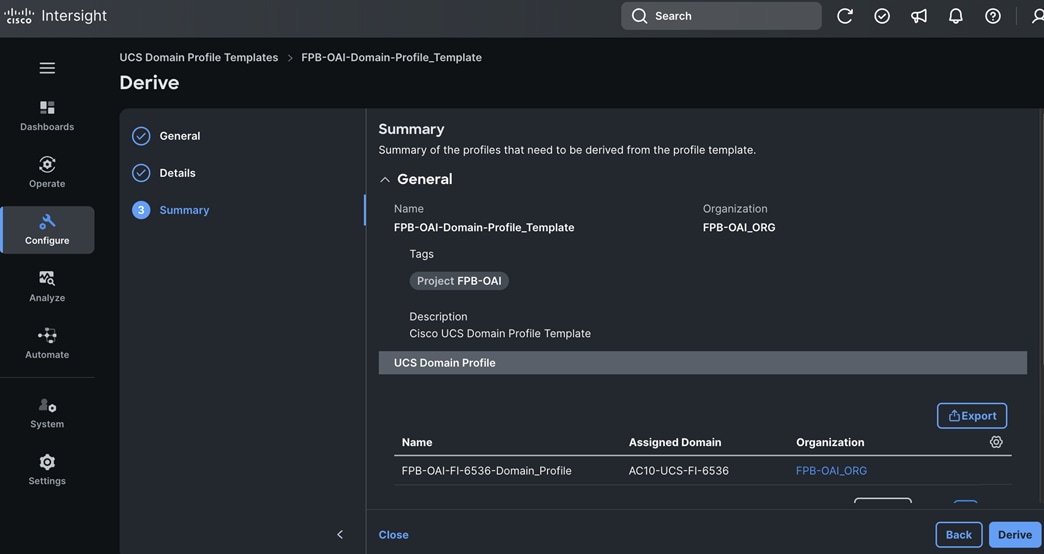Click the Project FPB-OAI tag
This screenshot has height=554, width=1044.
[459, 281]
